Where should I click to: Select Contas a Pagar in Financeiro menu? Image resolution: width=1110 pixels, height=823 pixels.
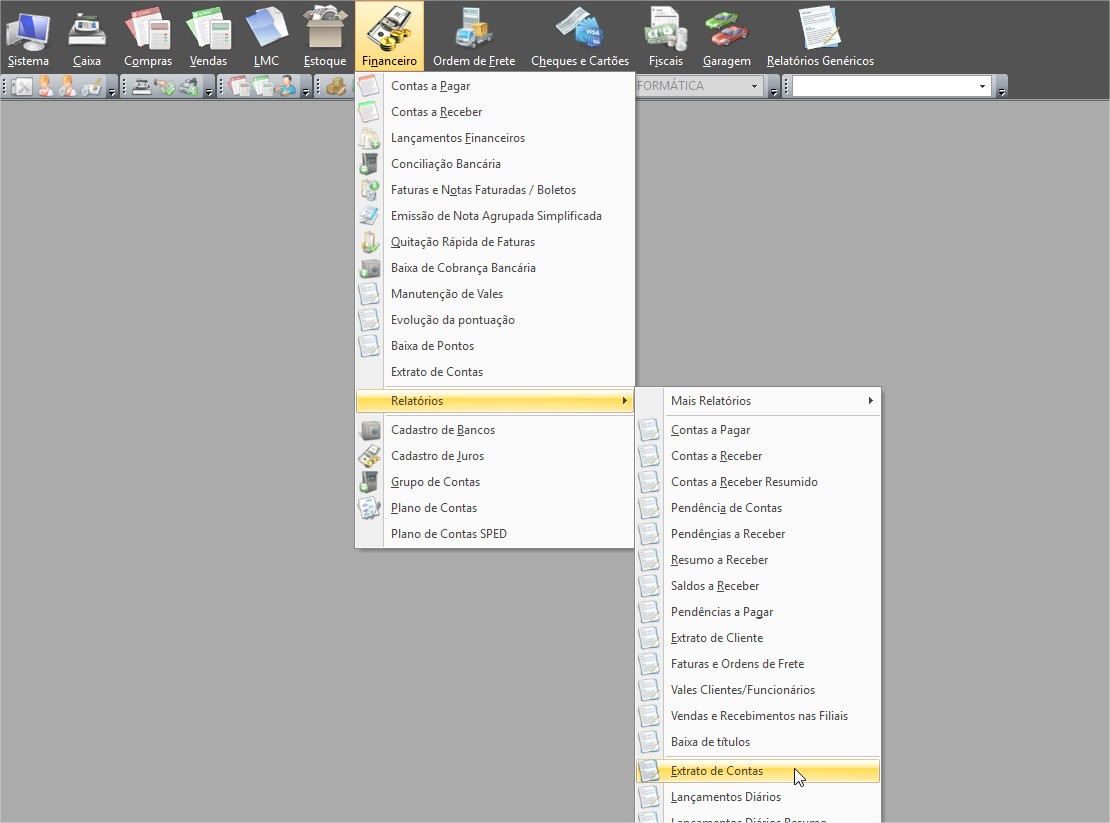(495, 86)
